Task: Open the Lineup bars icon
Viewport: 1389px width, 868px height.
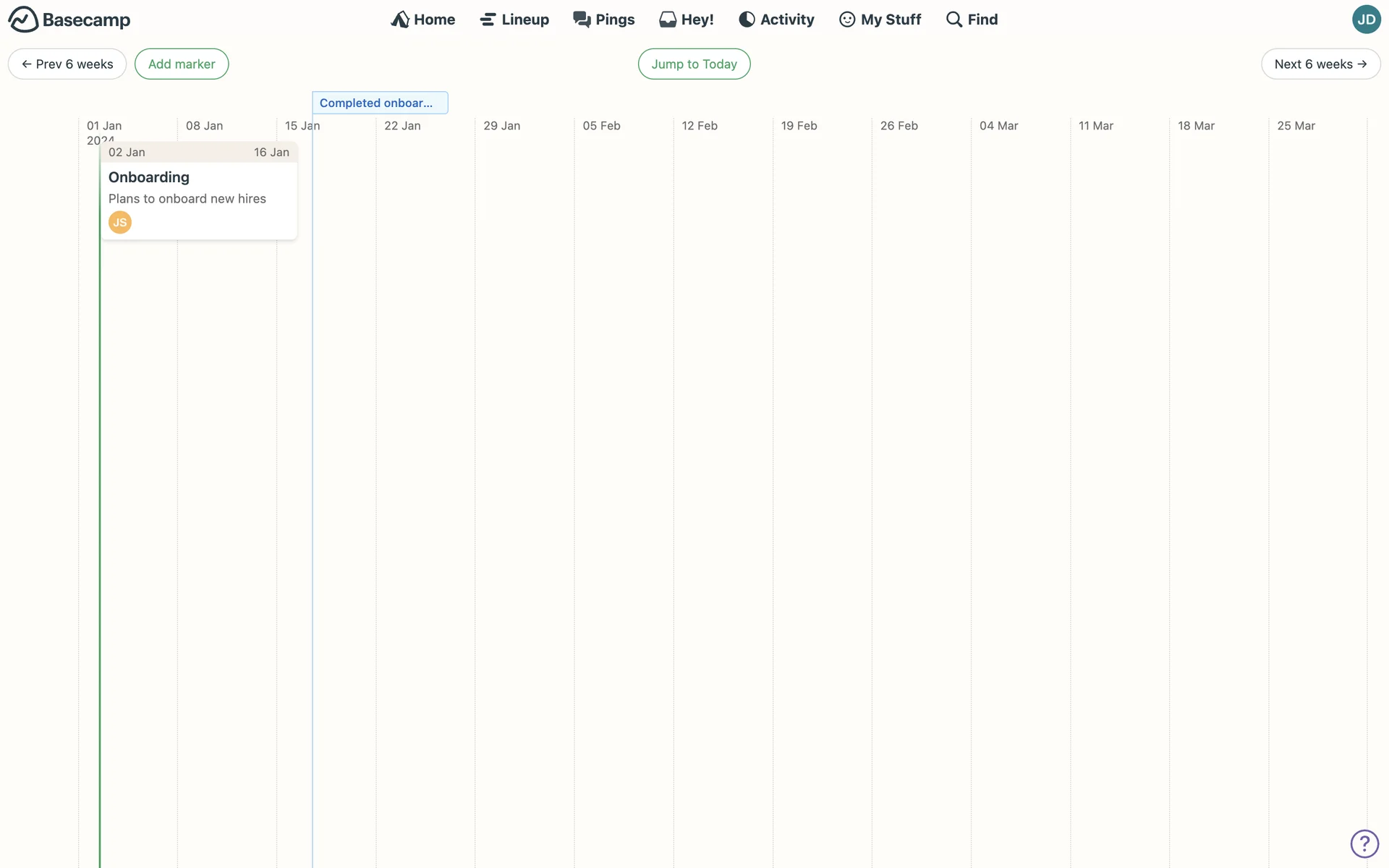Action: (488, 20)
